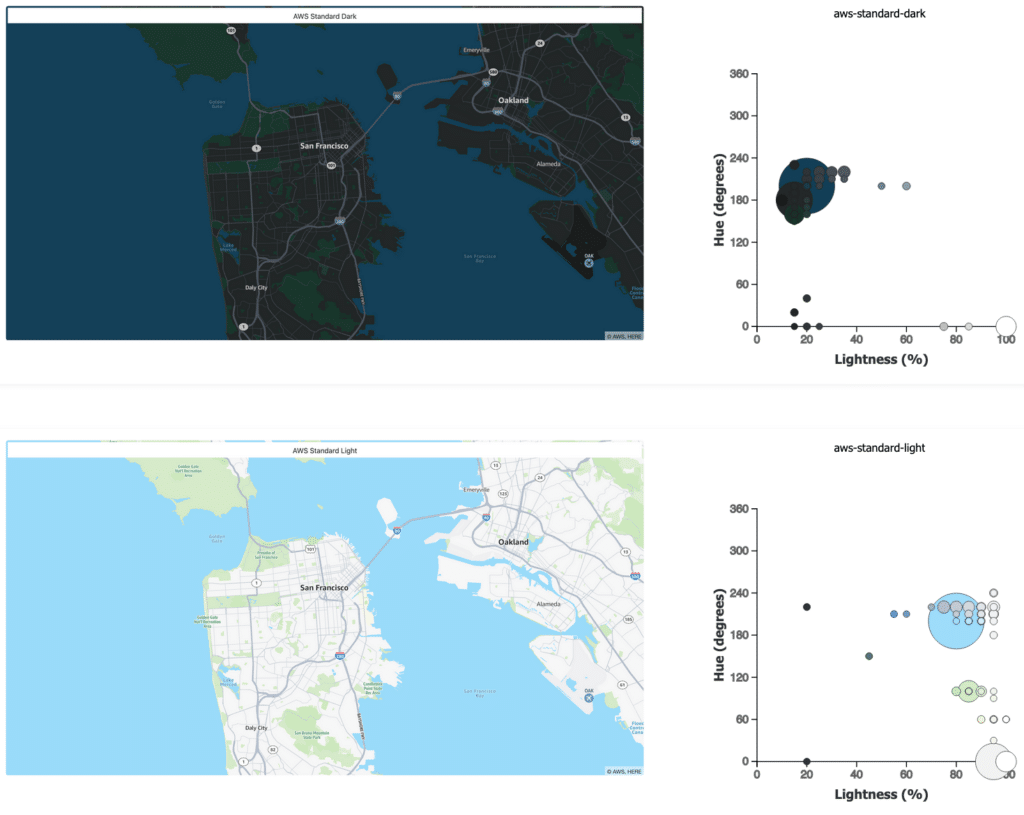1024x815 pixels.
Task: Click the I-80 Bay Bridge shield on light map
Action: coord(396,532)
